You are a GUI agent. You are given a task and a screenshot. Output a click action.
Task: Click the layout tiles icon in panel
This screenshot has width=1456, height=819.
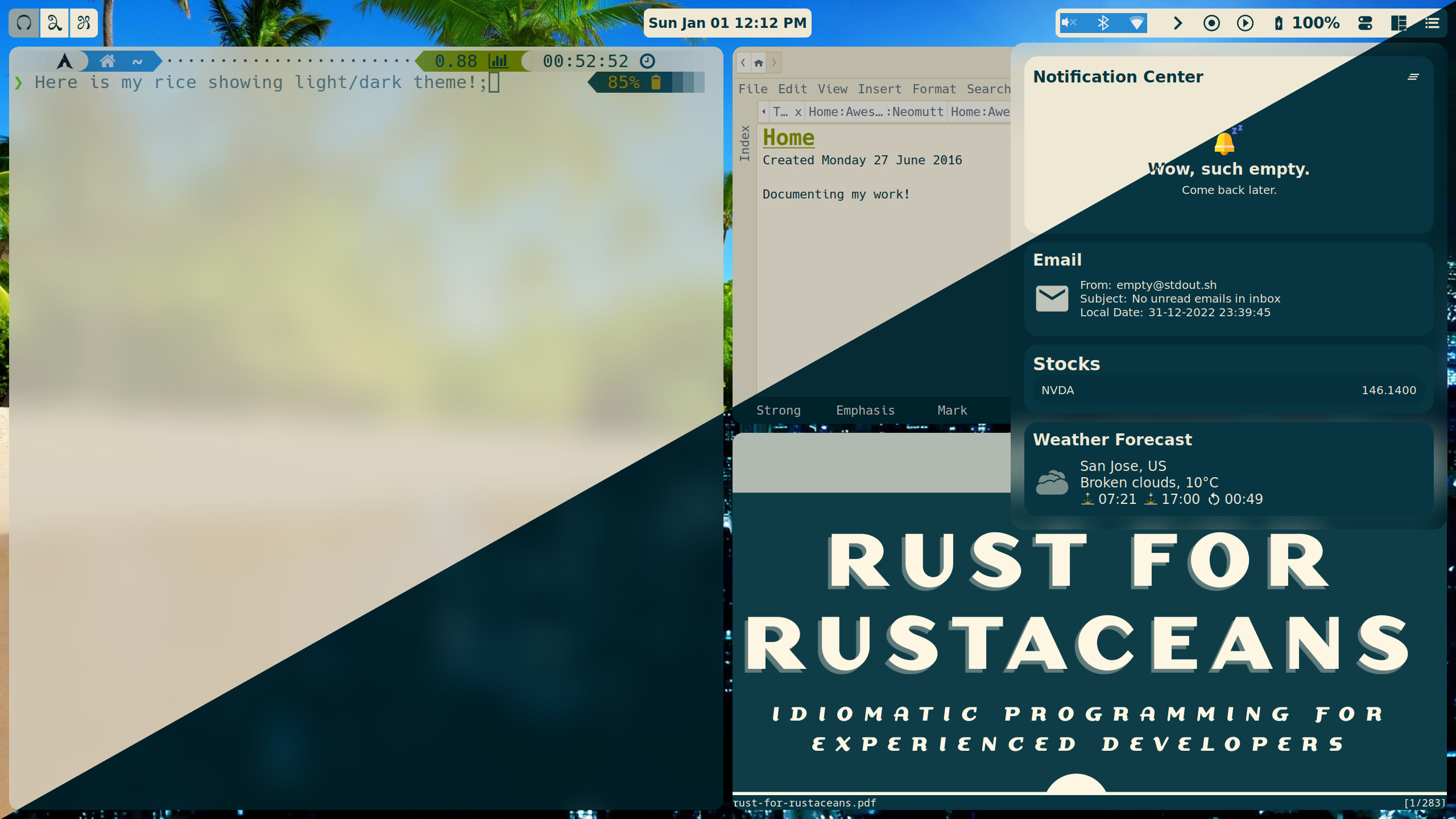(x=1399, y=23)
